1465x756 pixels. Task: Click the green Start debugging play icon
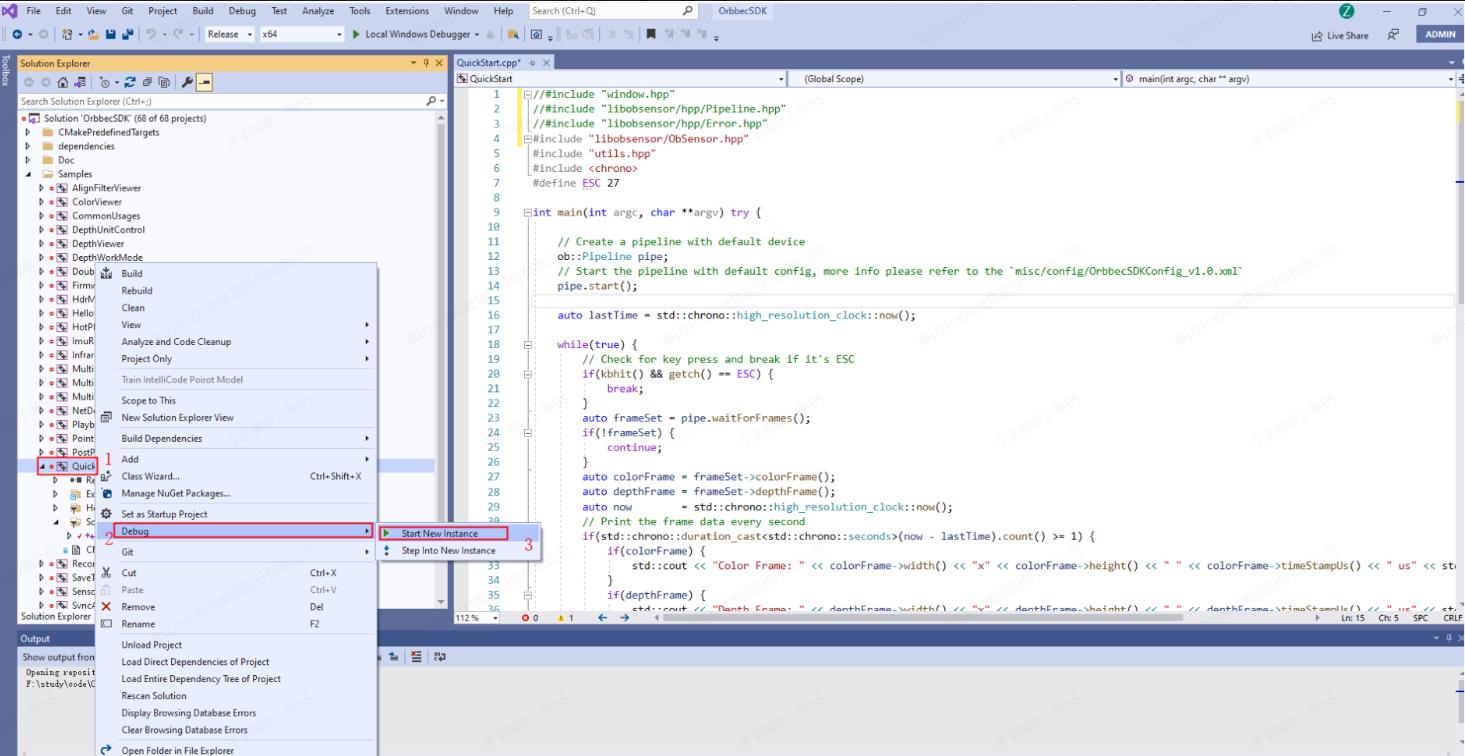pyautogui.click(x=356, y=34)
